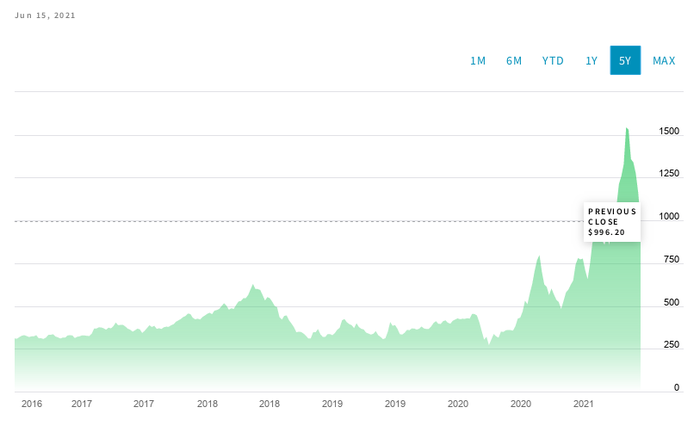Click the 1000 price axis label

[x=669, y=216]
